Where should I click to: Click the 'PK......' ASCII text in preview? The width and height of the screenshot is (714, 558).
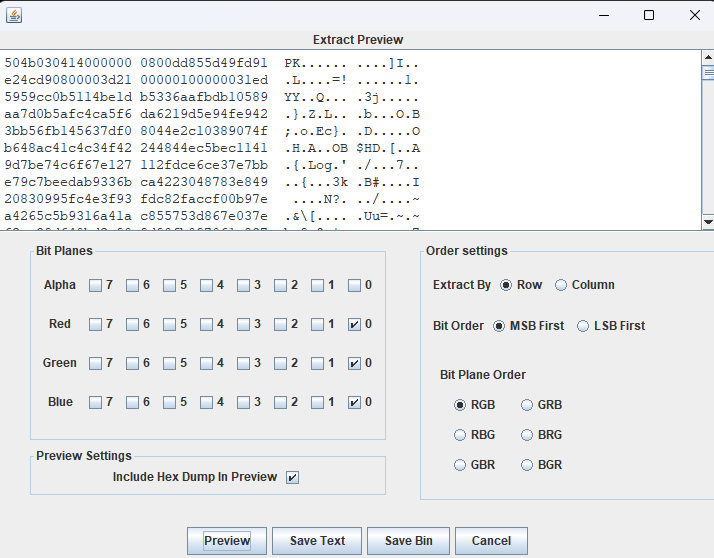coord(315,63)
